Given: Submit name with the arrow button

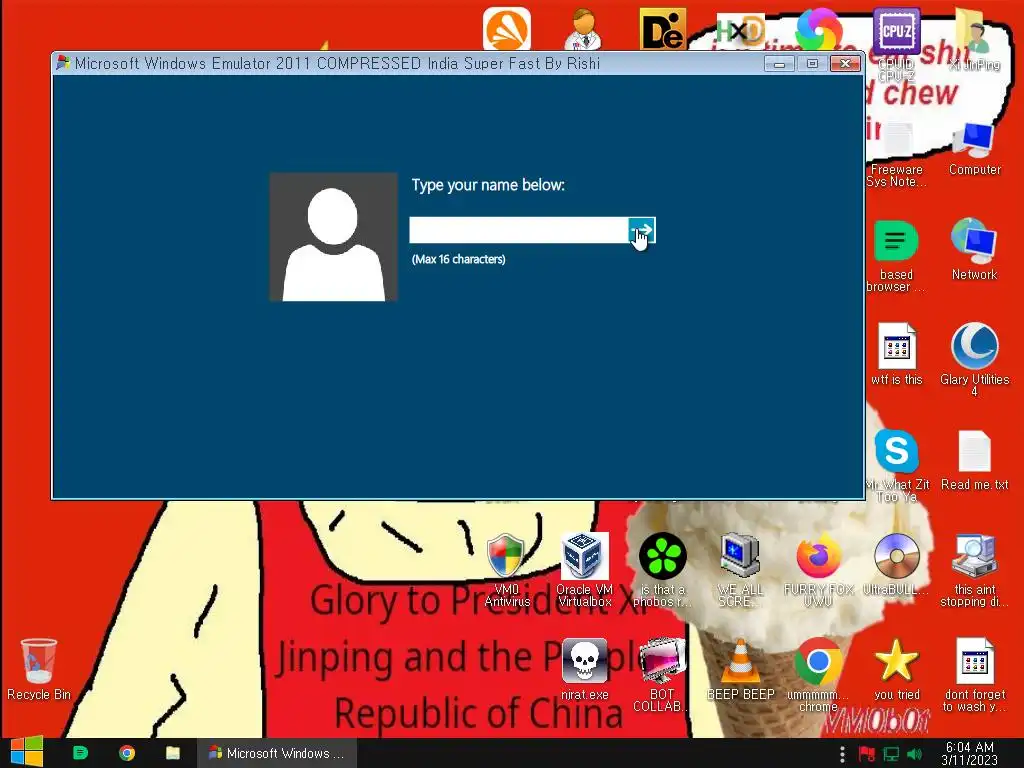Looking at the screenshot, I should (641, 231).
